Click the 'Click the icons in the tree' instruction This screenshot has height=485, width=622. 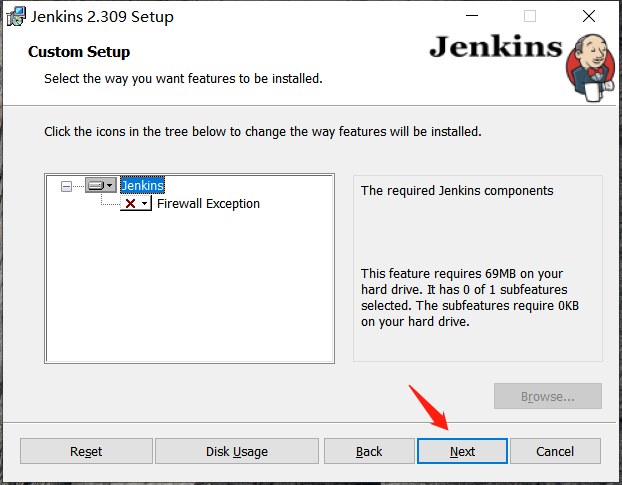point(263,132)
